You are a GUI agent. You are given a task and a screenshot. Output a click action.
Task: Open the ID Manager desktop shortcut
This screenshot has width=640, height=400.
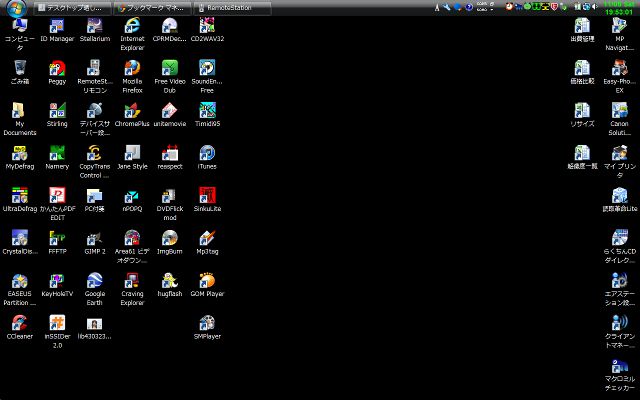pyautogui.click(x=57, y=31)
